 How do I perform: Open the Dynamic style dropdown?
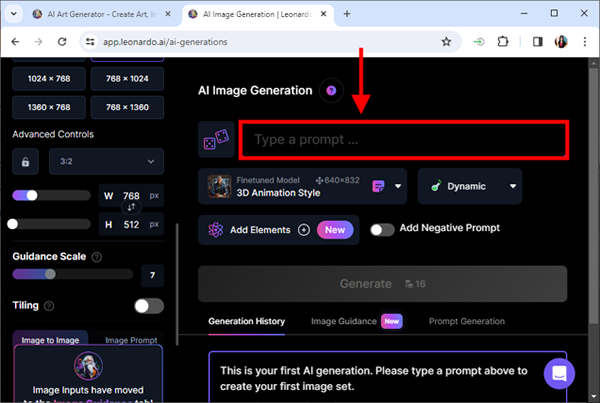click(470, 186)
